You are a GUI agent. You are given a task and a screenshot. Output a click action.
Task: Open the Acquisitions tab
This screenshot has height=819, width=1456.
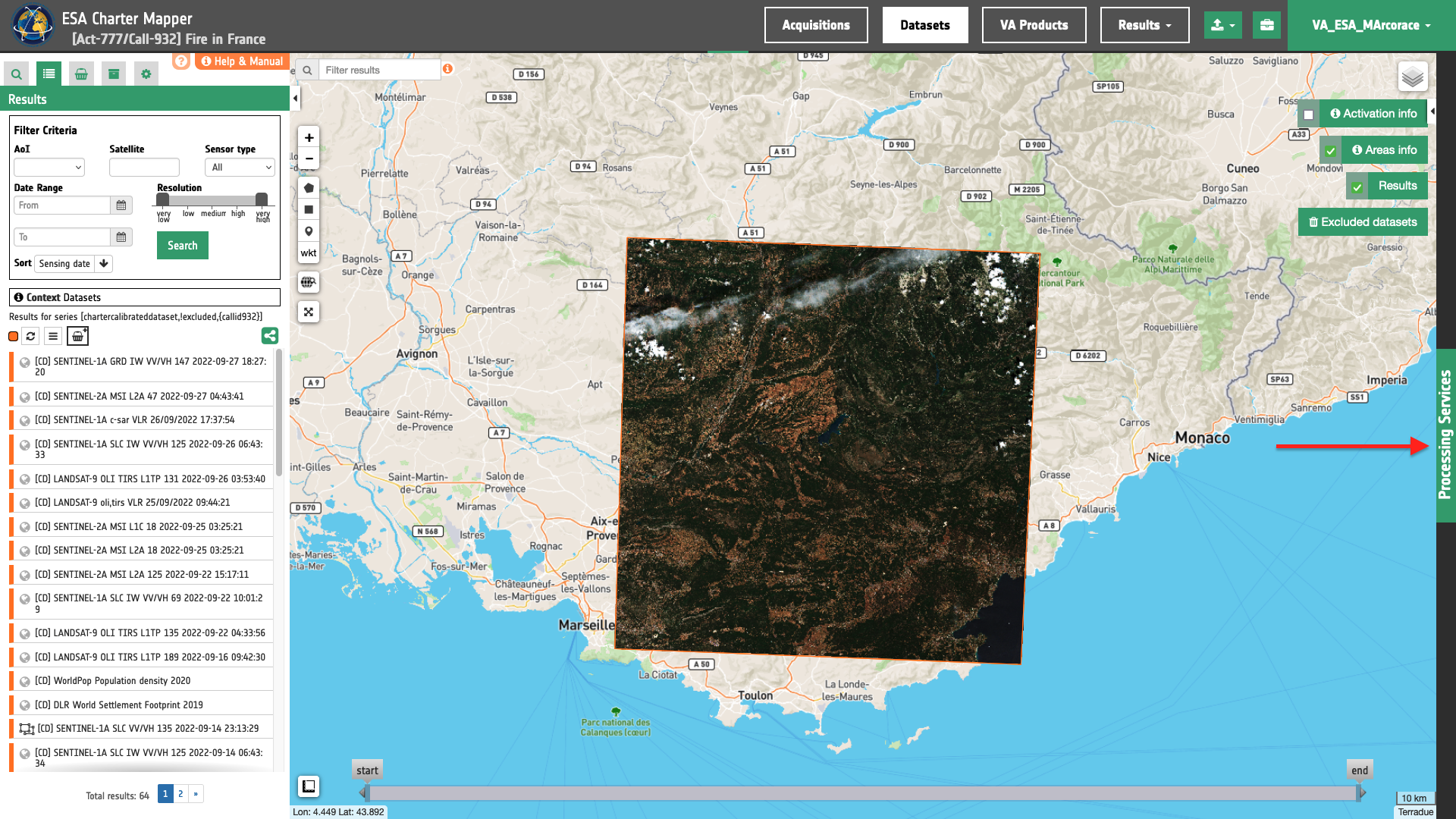[816, 25]
